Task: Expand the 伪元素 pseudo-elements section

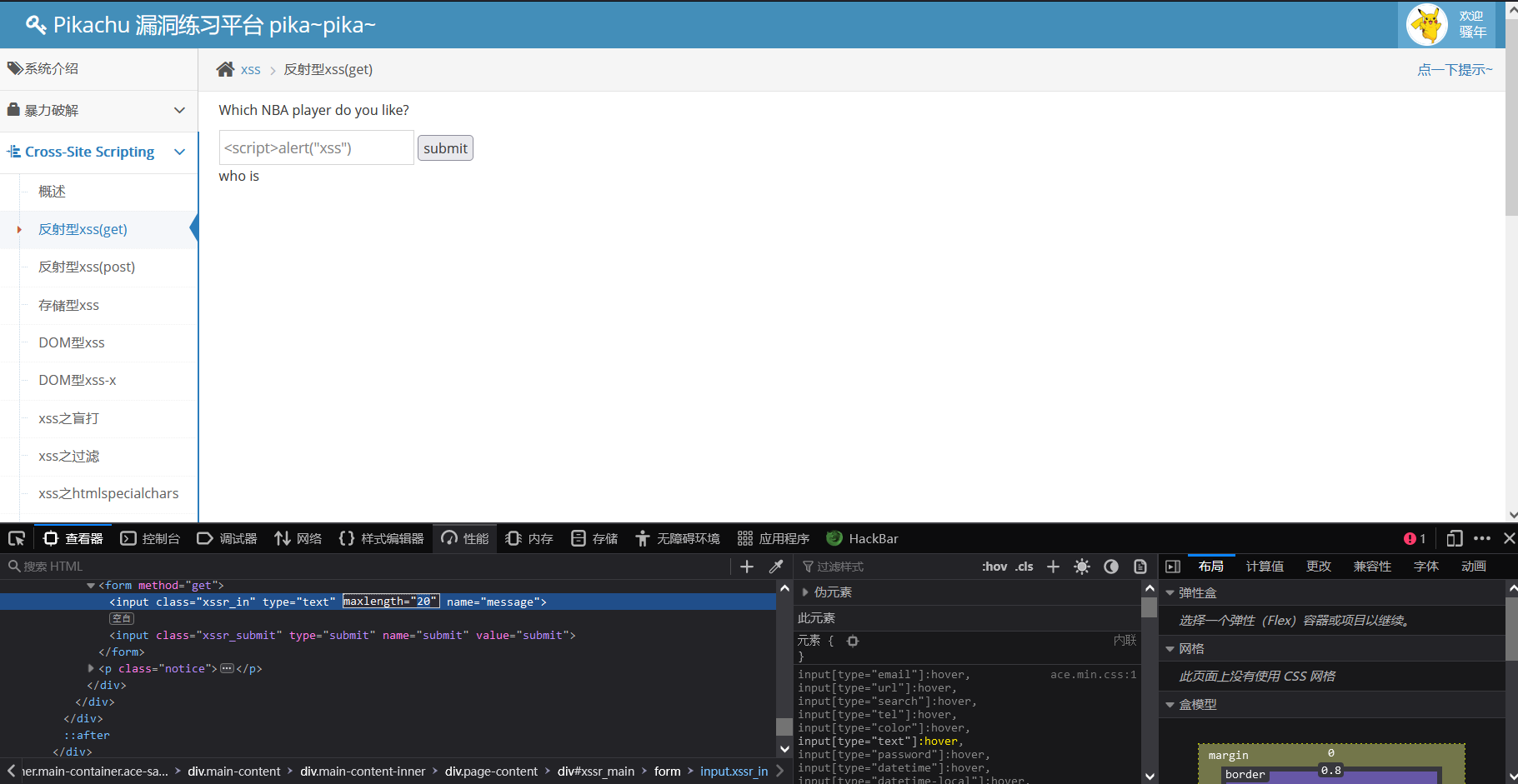Action: 805,592
